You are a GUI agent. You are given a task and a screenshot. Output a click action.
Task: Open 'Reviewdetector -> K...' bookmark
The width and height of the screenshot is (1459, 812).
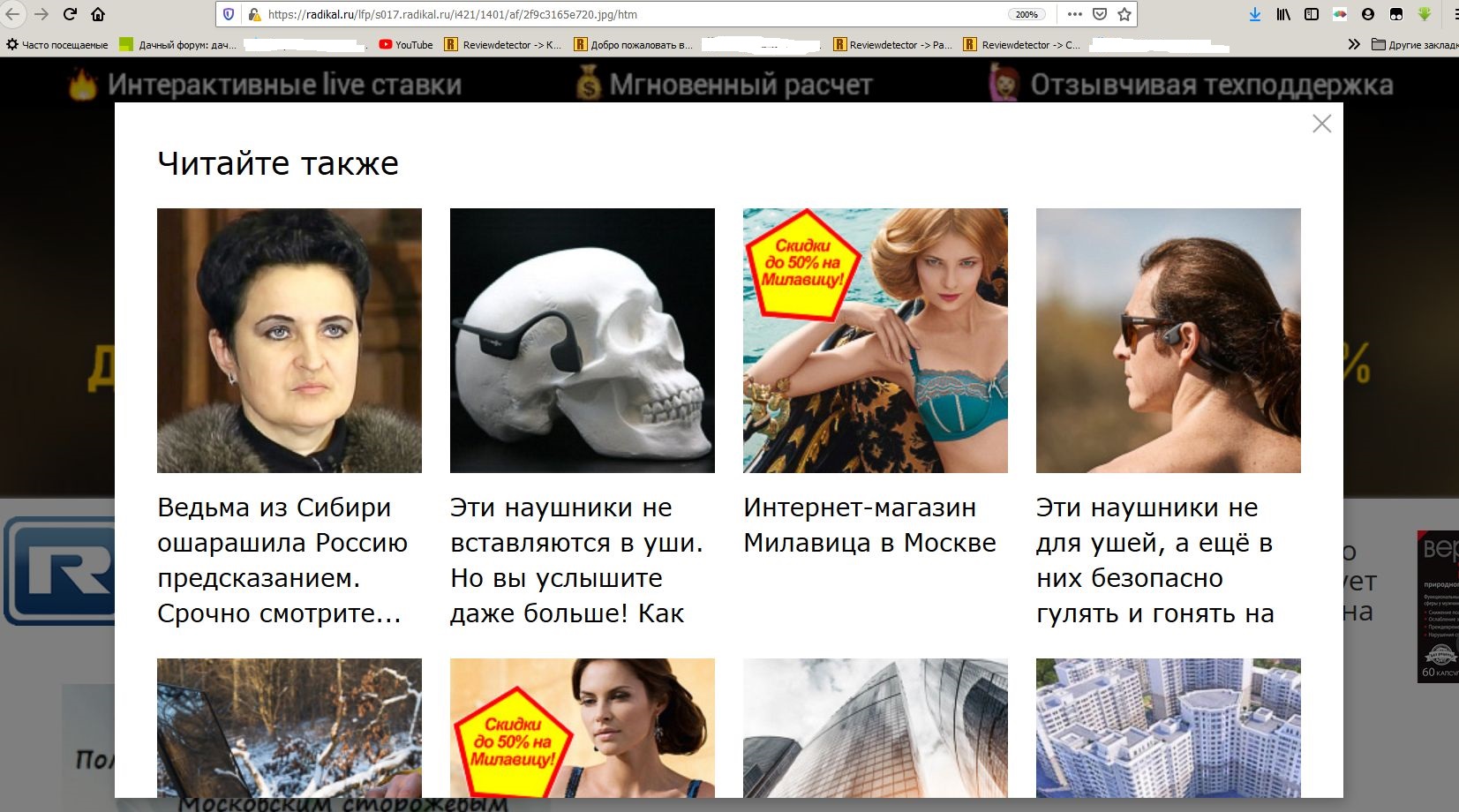502,44
